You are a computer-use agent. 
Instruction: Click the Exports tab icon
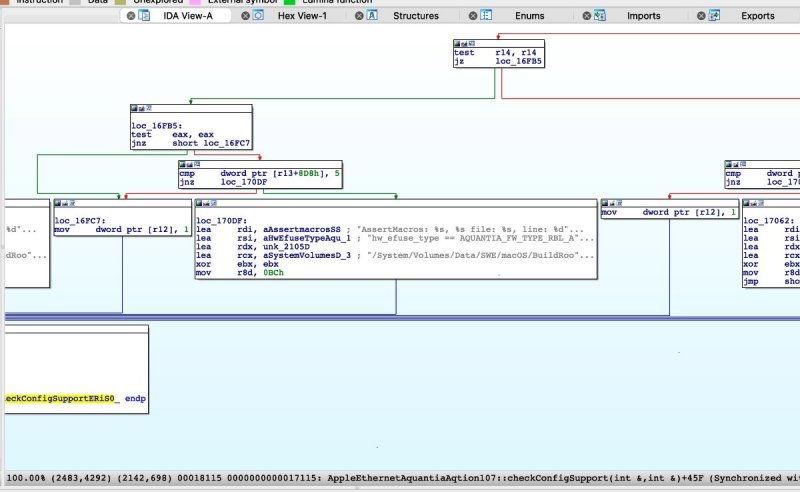[714, 16]
